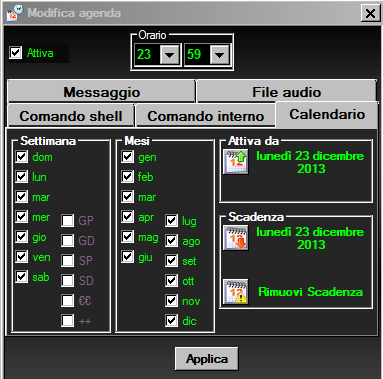This screenshot has width=383, height=379.
Task: Click the app icon in the title bar
Action: pos(15,13)
